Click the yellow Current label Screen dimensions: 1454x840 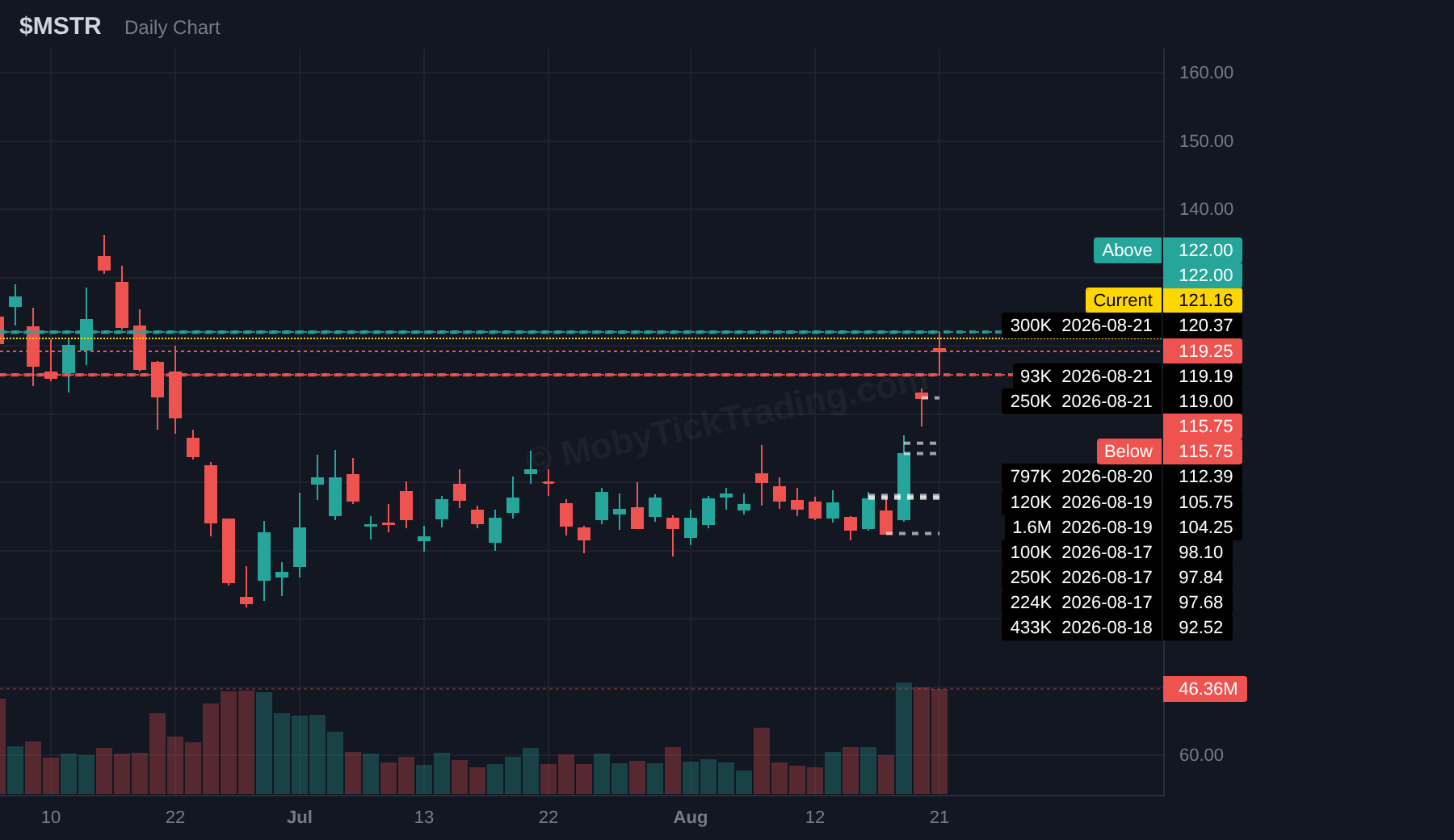[x=1123, y=300]
